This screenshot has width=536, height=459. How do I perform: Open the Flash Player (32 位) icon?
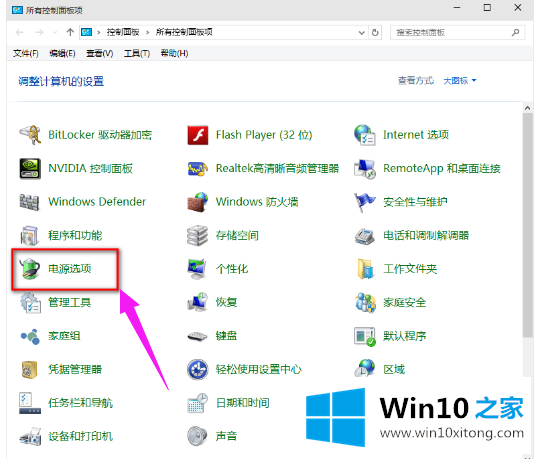click(198, 135)
